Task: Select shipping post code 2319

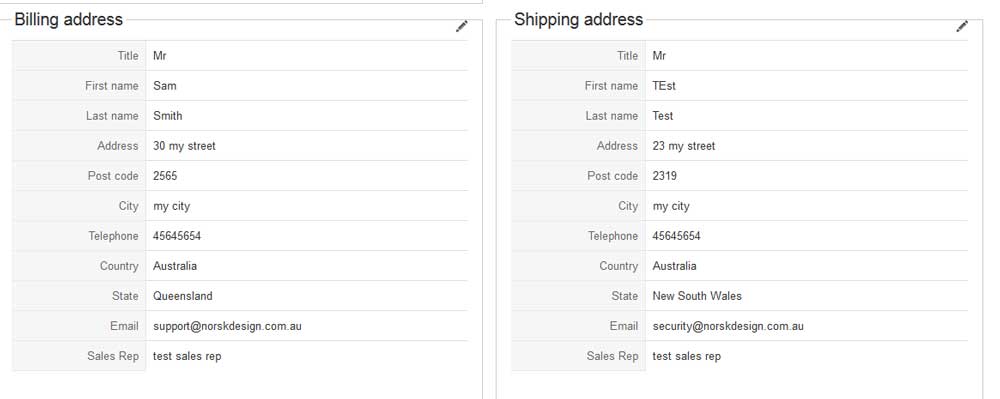Action: pyautogui.click(x=665, y=176)
